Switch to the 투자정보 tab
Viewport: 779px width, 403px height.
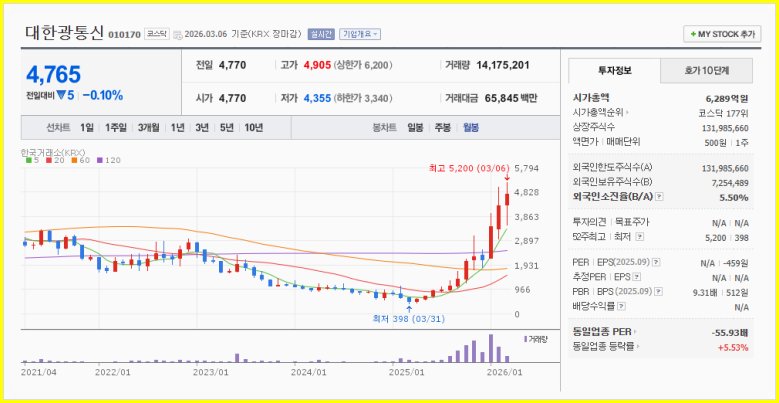coord(615,71)
